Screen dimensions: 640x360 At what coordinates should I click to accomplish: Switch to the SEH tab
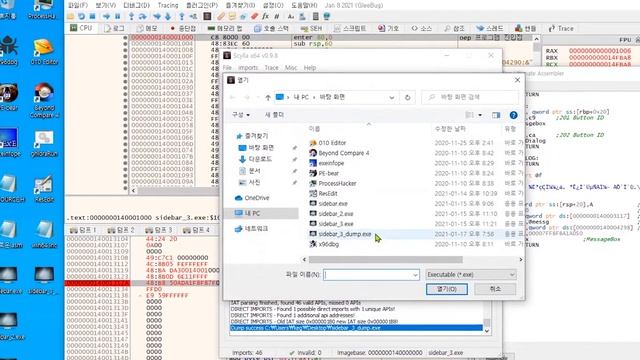[311, 28]
